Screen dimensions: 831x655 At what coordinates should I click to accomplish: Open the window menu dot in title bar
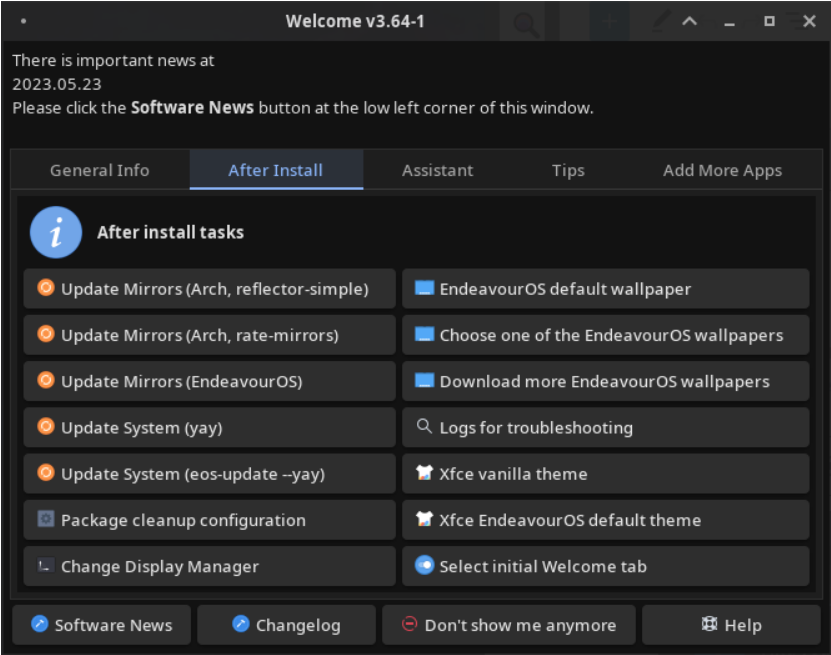23,21
